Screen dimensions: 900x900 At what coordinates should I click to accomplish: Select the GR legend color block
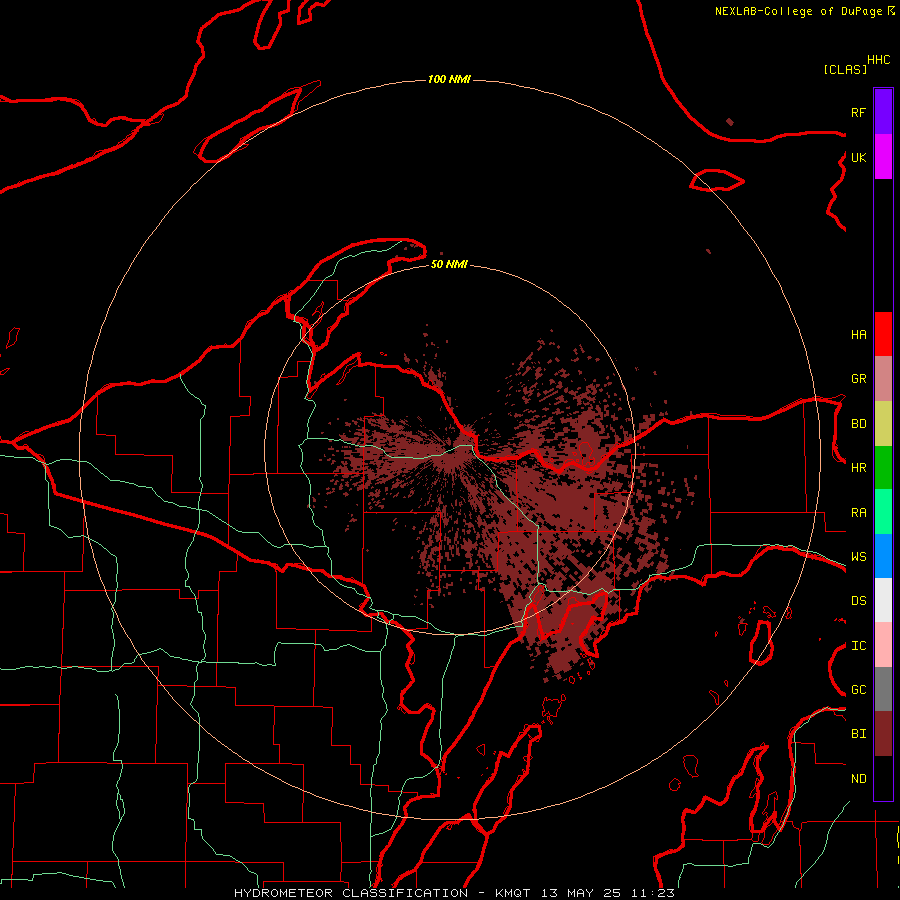pos(883,379)
